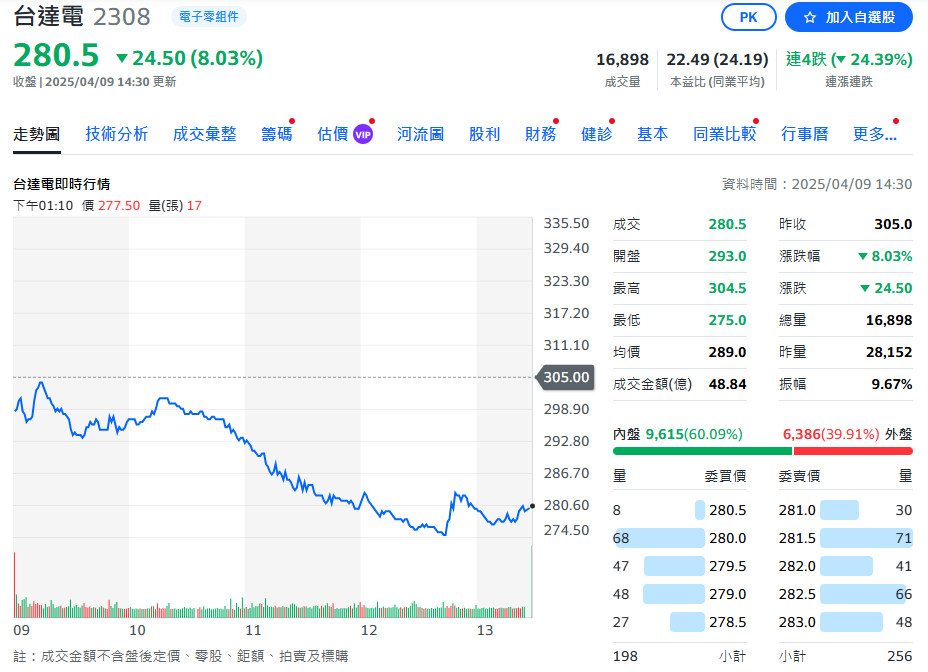
Task: Click the large 280.5 closing price
Action: point(56,56)
